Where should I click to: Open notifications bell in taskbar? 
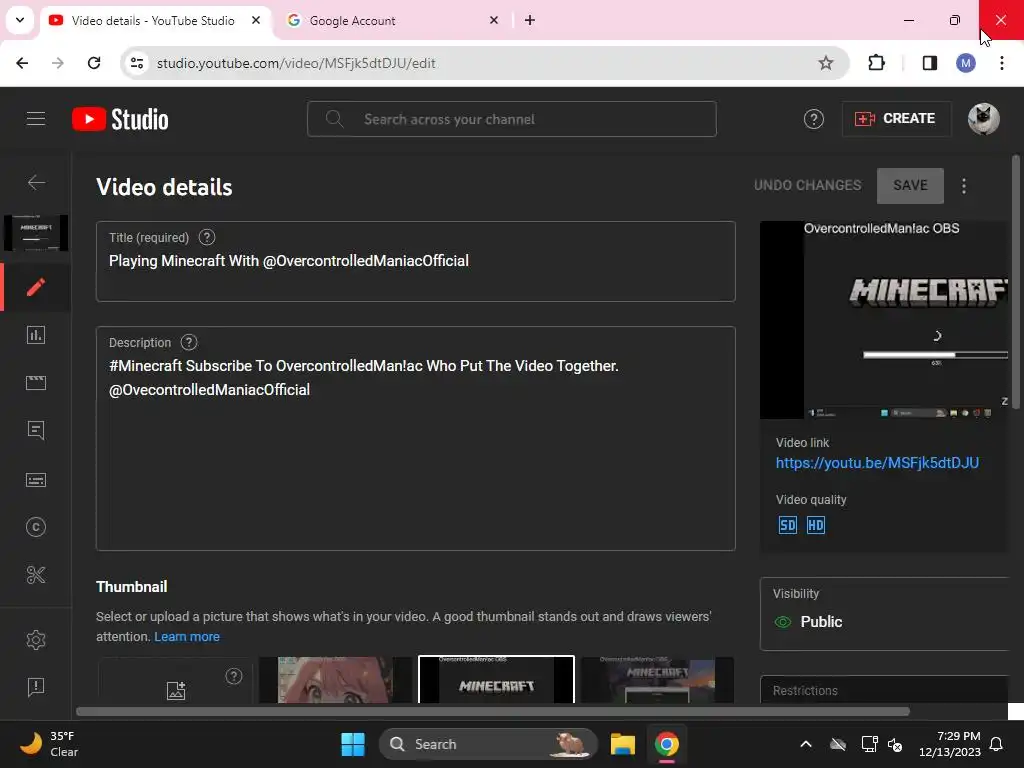[996, 744]
